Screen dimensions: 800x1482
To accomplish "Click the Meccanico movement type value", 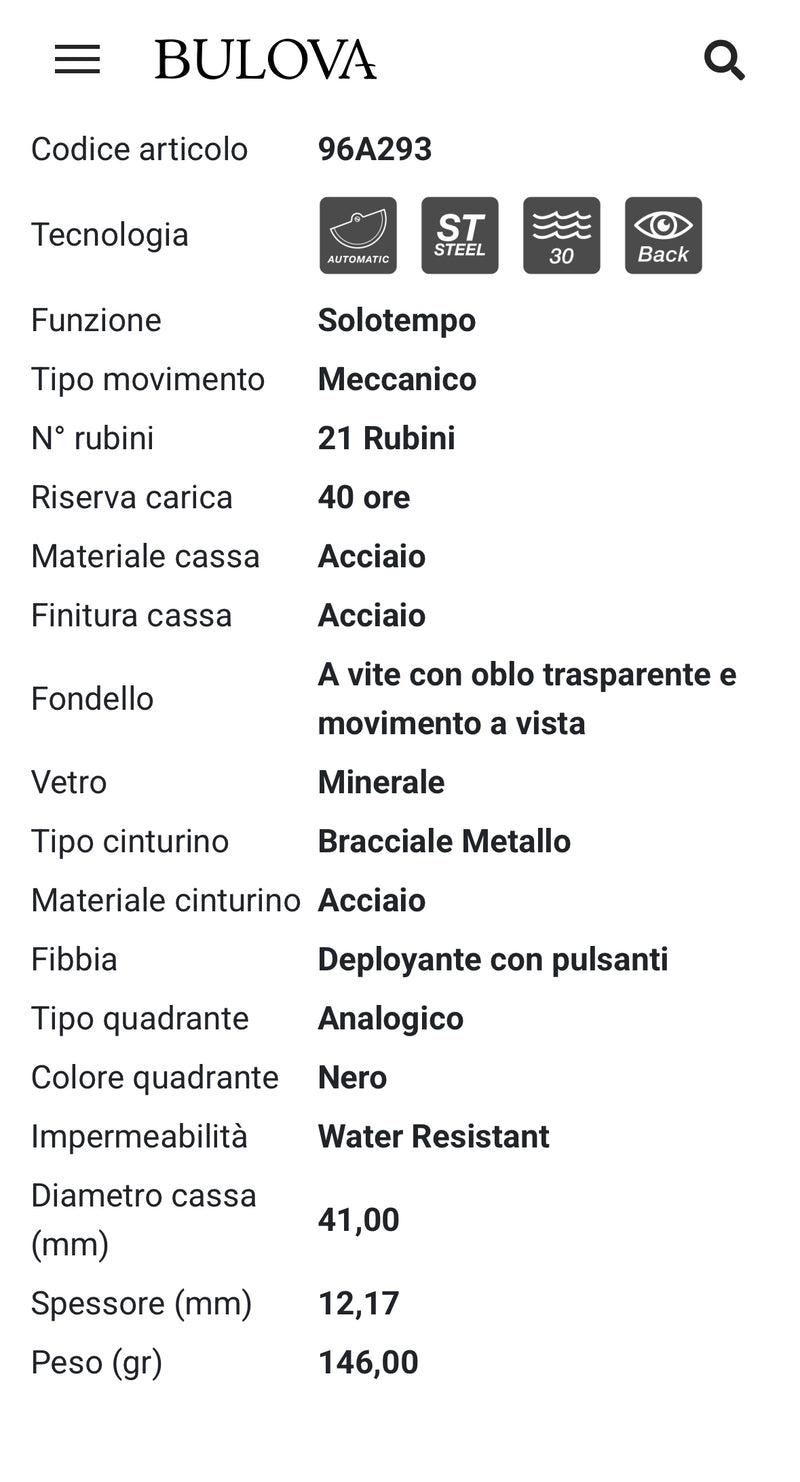I will (x=397, y=379).
